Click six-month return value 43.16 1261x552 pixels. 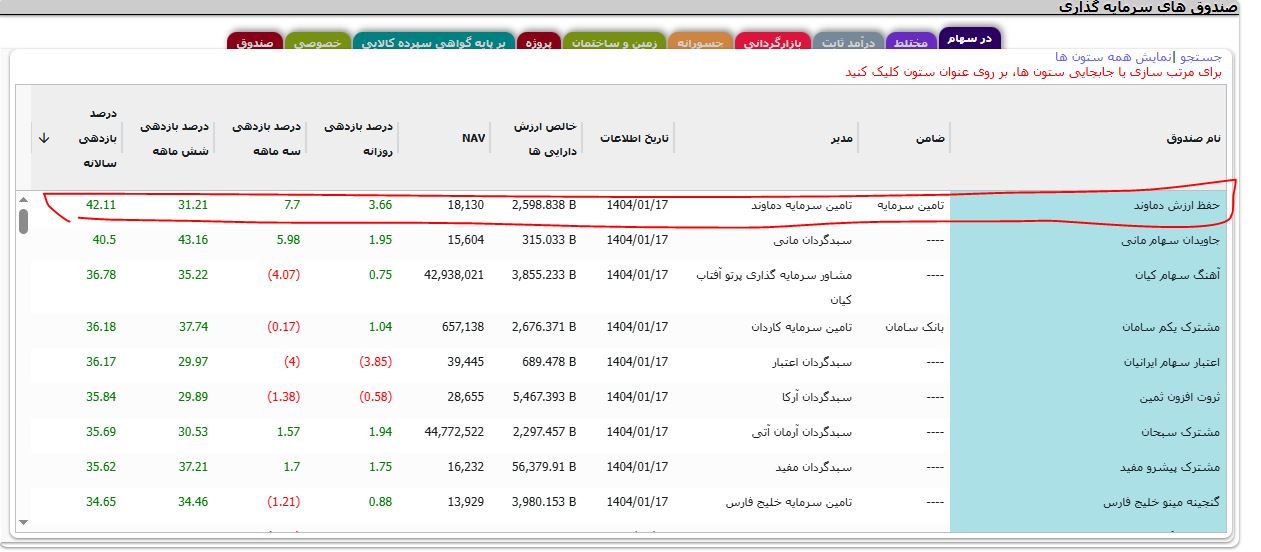[x=193, y=240]
